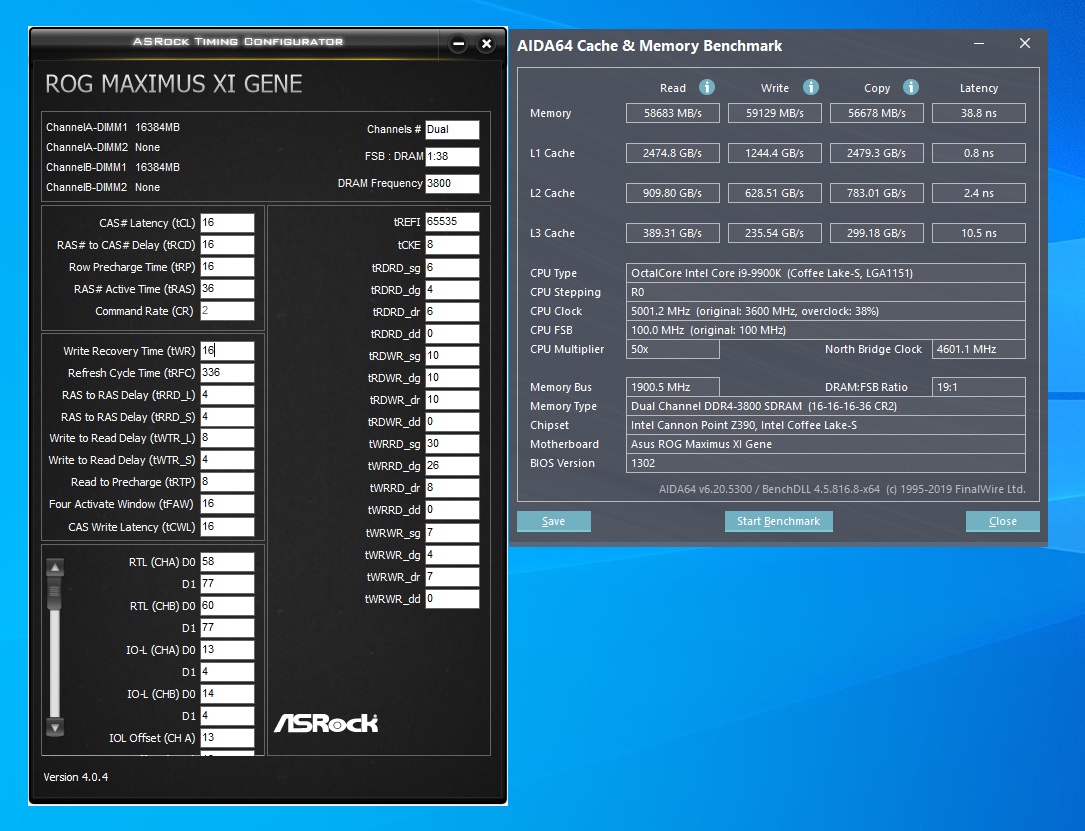Click the FSB : DRAM ratio field
Viewport: 1085px width, 831px height.
click(452, 156)
